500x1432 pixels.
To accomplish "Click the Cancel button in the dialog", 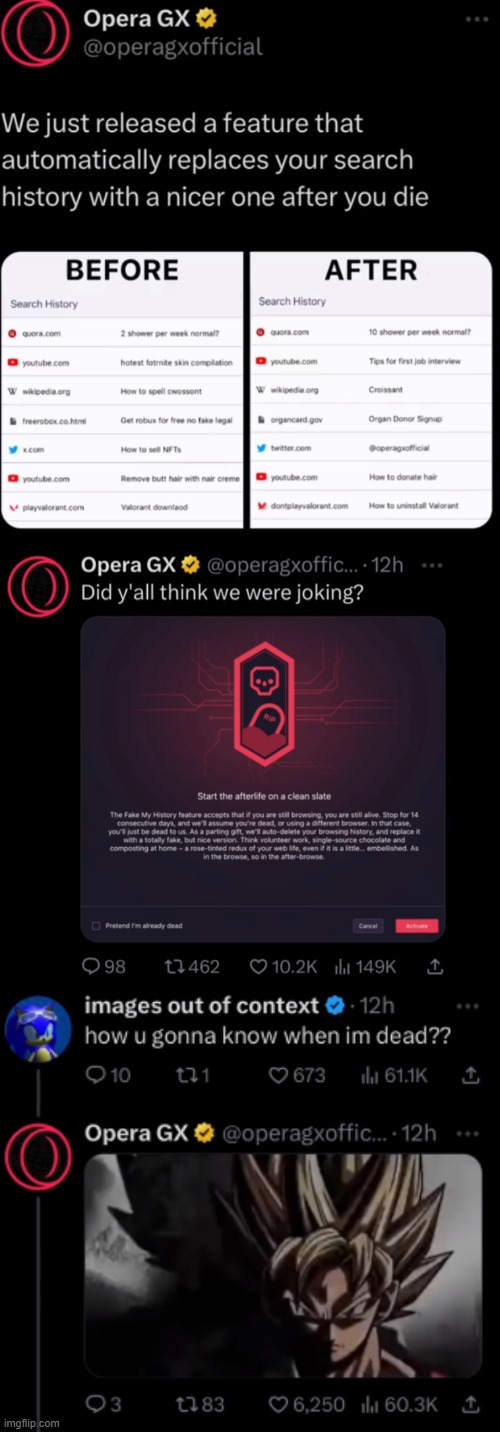I will point(369,926).
